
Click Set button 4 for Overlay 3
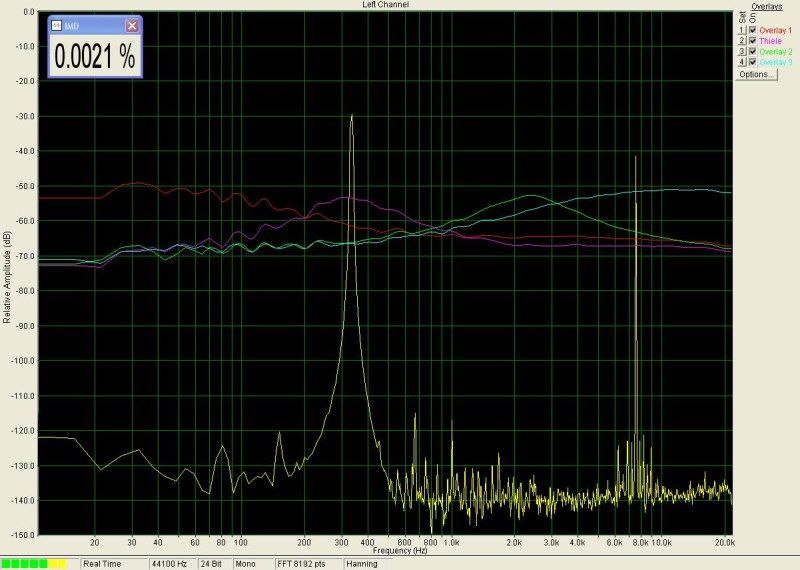coord(742,62)
